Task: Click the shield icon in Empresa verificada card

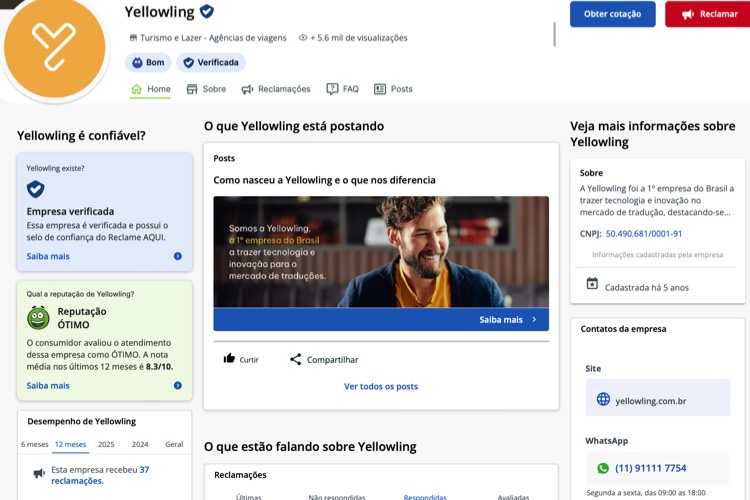Action: (x=35, y=189)
